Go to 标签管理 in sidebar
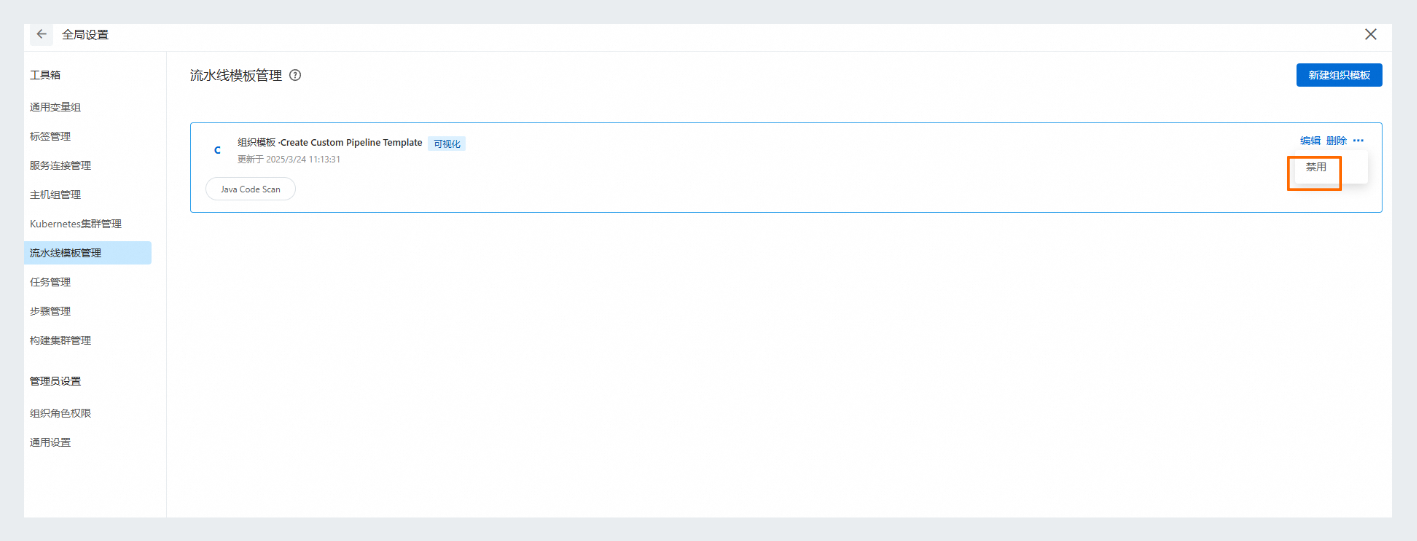The height and width of the screenshot is (541, 1417). click(x=50, y=136)
